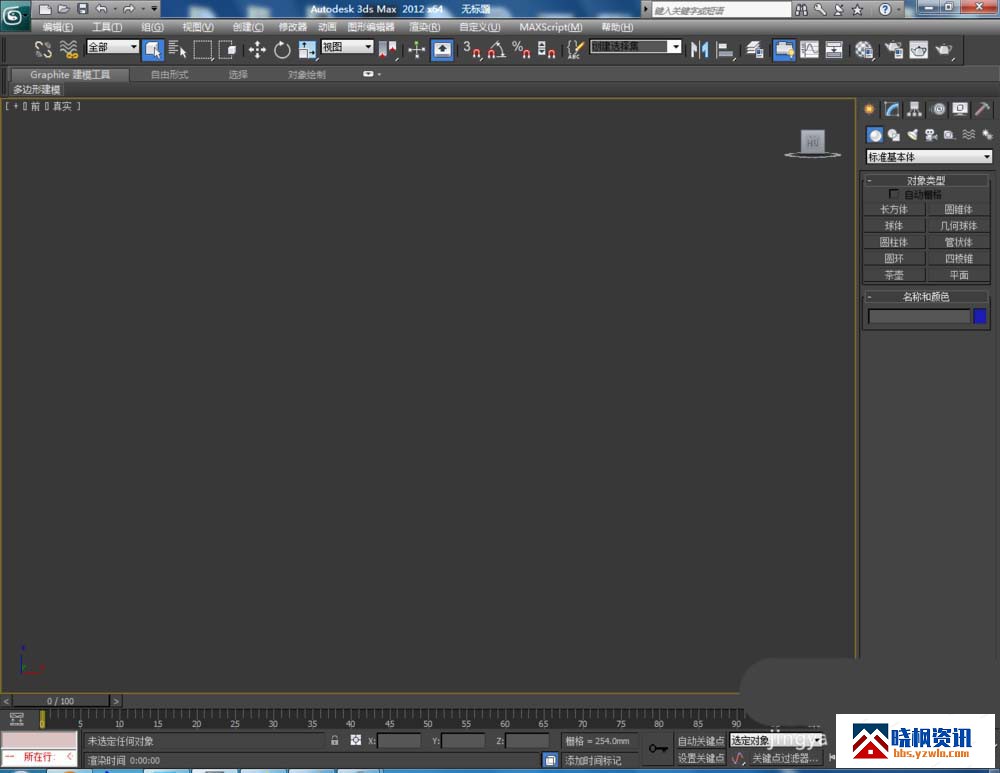Screen dimensions: 1000x773
Task: Open the 工具(T) menu
Action: pos(107,27)
